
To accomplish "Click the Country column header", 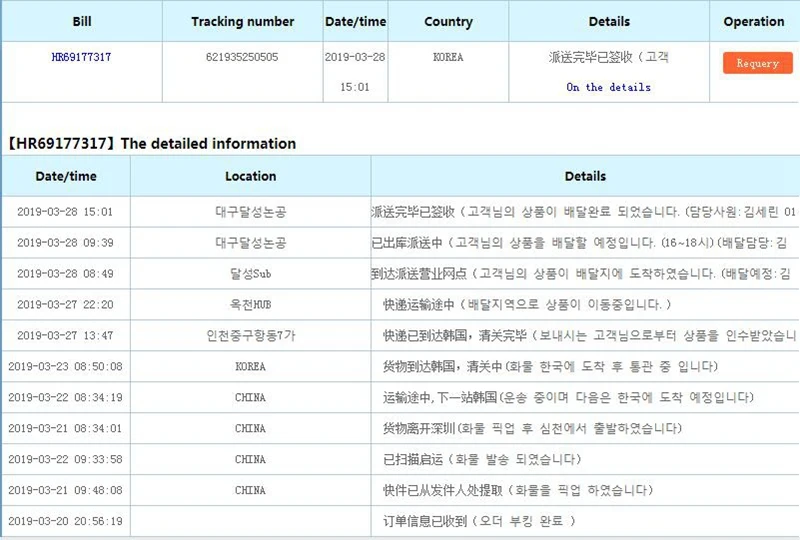I will point(448,21).
